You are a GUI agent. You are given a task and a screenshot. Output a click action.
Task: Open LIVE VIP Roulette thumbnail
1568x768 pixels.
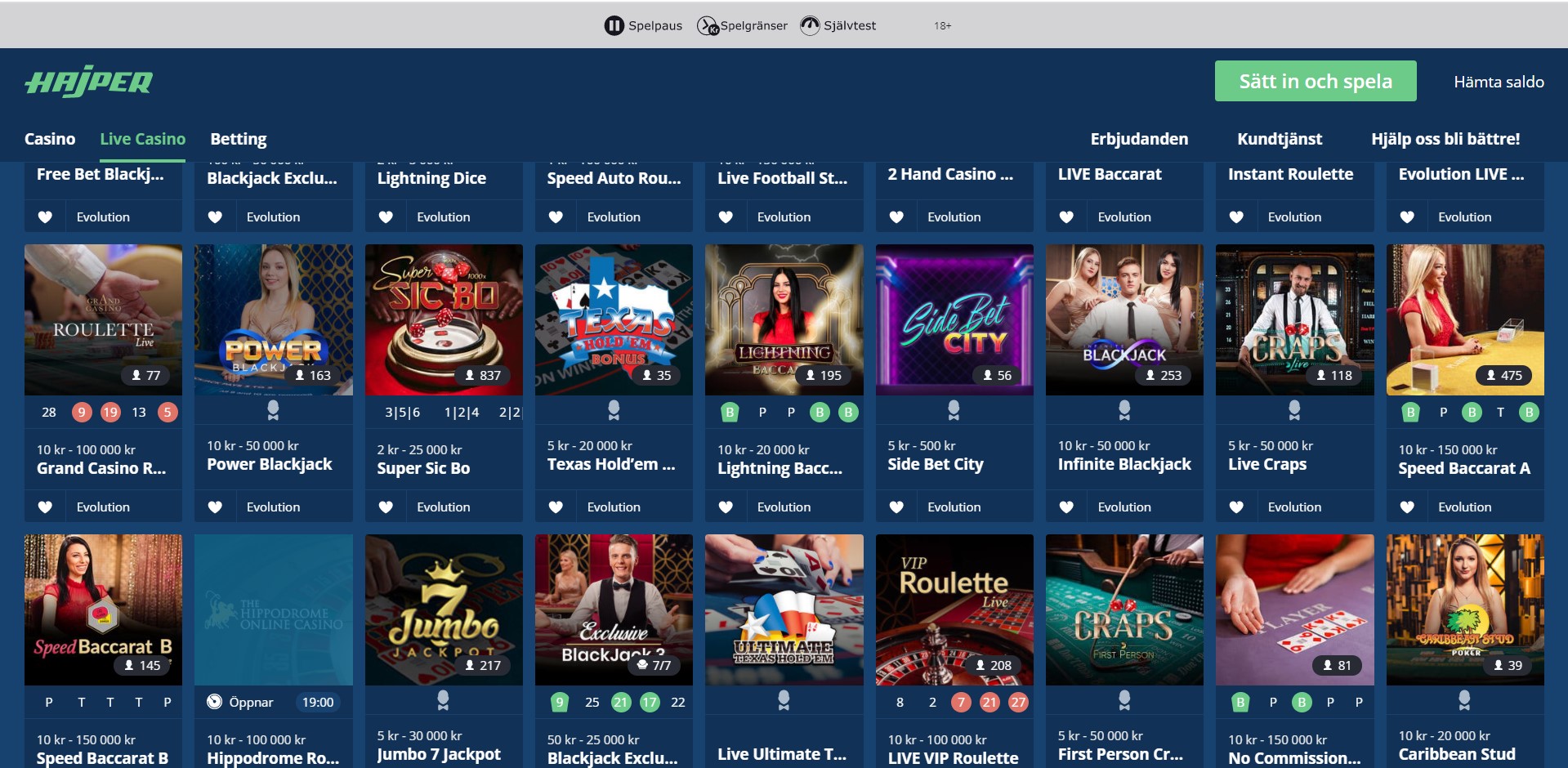point(954,609)
